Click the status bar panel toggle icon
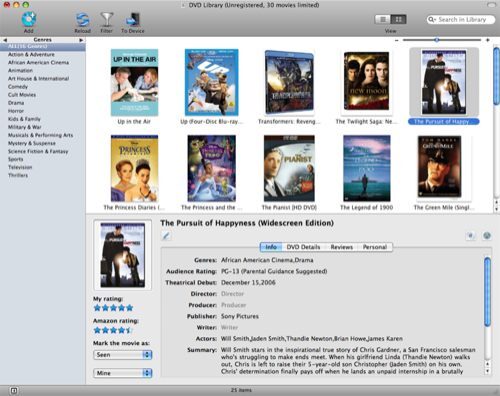The width and height of the screenshot is (500, 396). [14, 390]
